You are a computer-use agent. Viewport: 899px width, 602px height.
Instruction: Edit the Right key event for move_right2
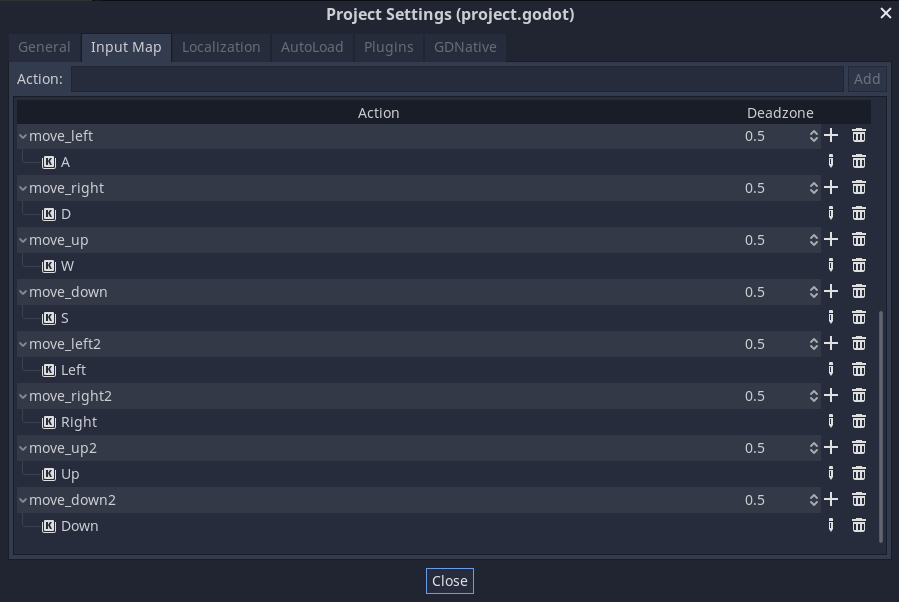point(830,421)
